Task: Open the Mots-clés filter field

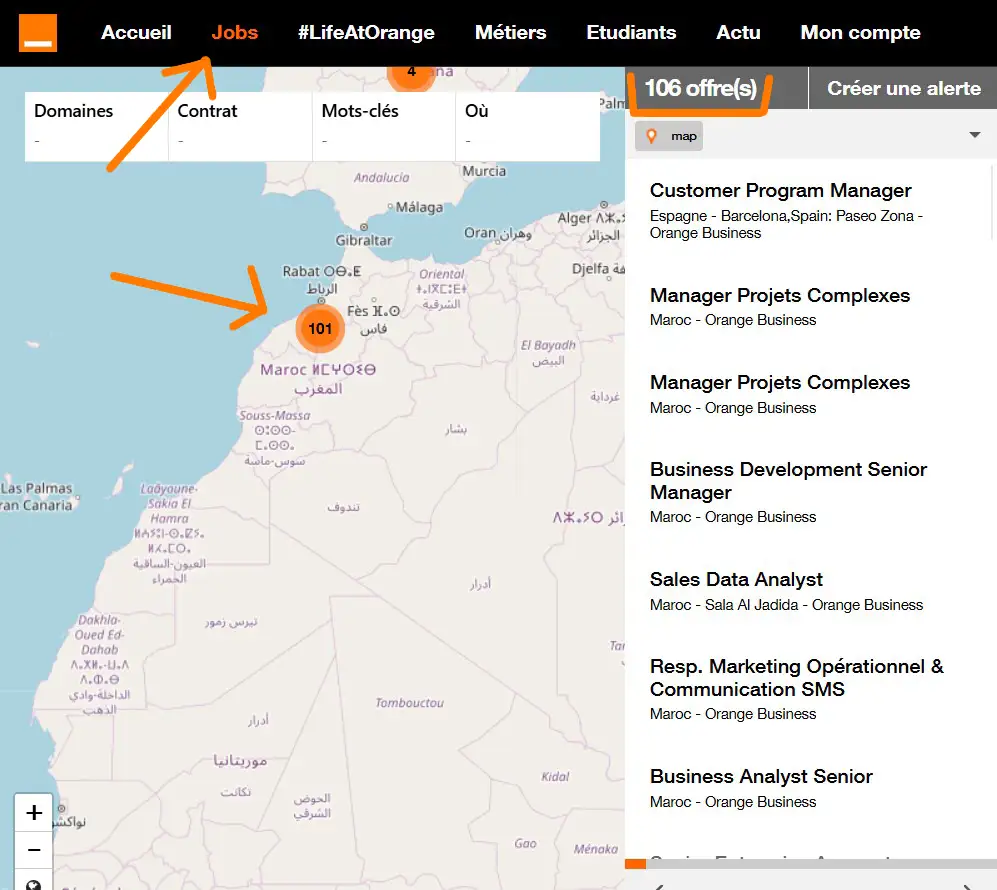Action: [384, 126]
